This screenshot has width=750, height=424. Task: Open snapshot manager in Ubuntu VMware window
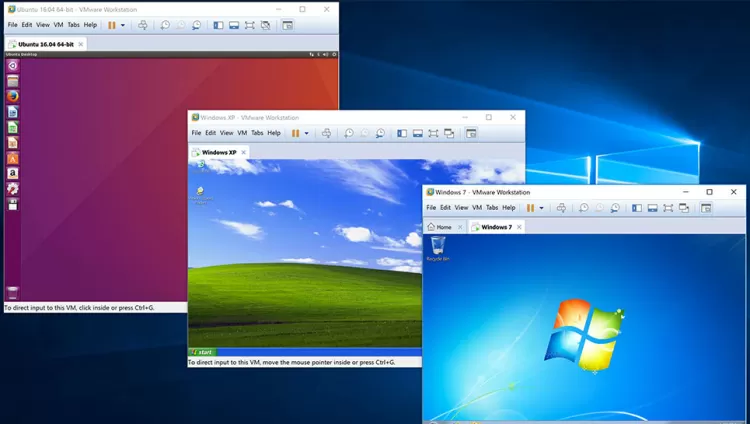coord(197,25)
